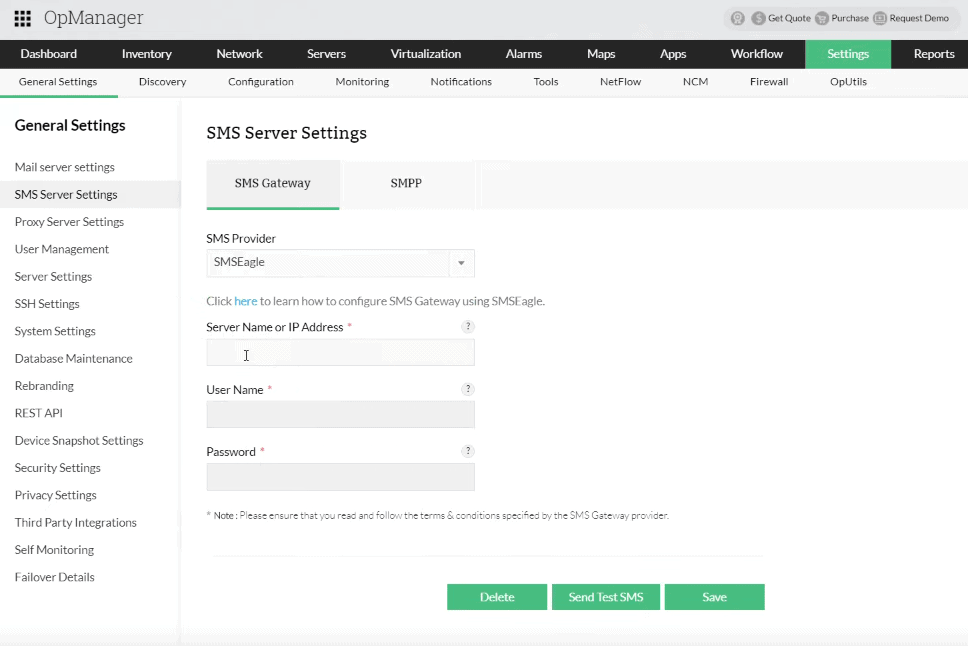Open Database Maintenance in sidebar
Image resolution: width=968 pixels, height=646 pixels.
click(73, 358)
